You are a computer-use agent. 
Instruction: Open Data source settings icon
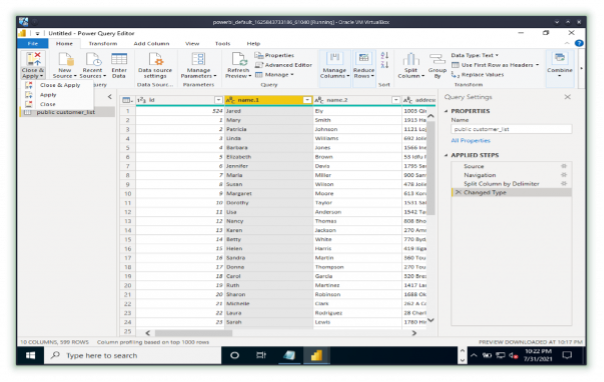click(155, 60)
